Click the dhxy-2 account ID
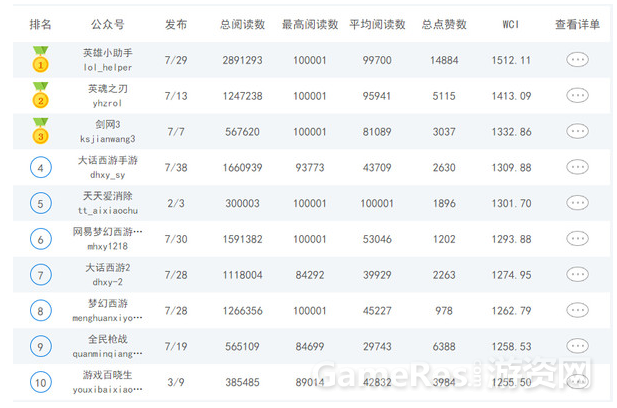 (108, 282)
